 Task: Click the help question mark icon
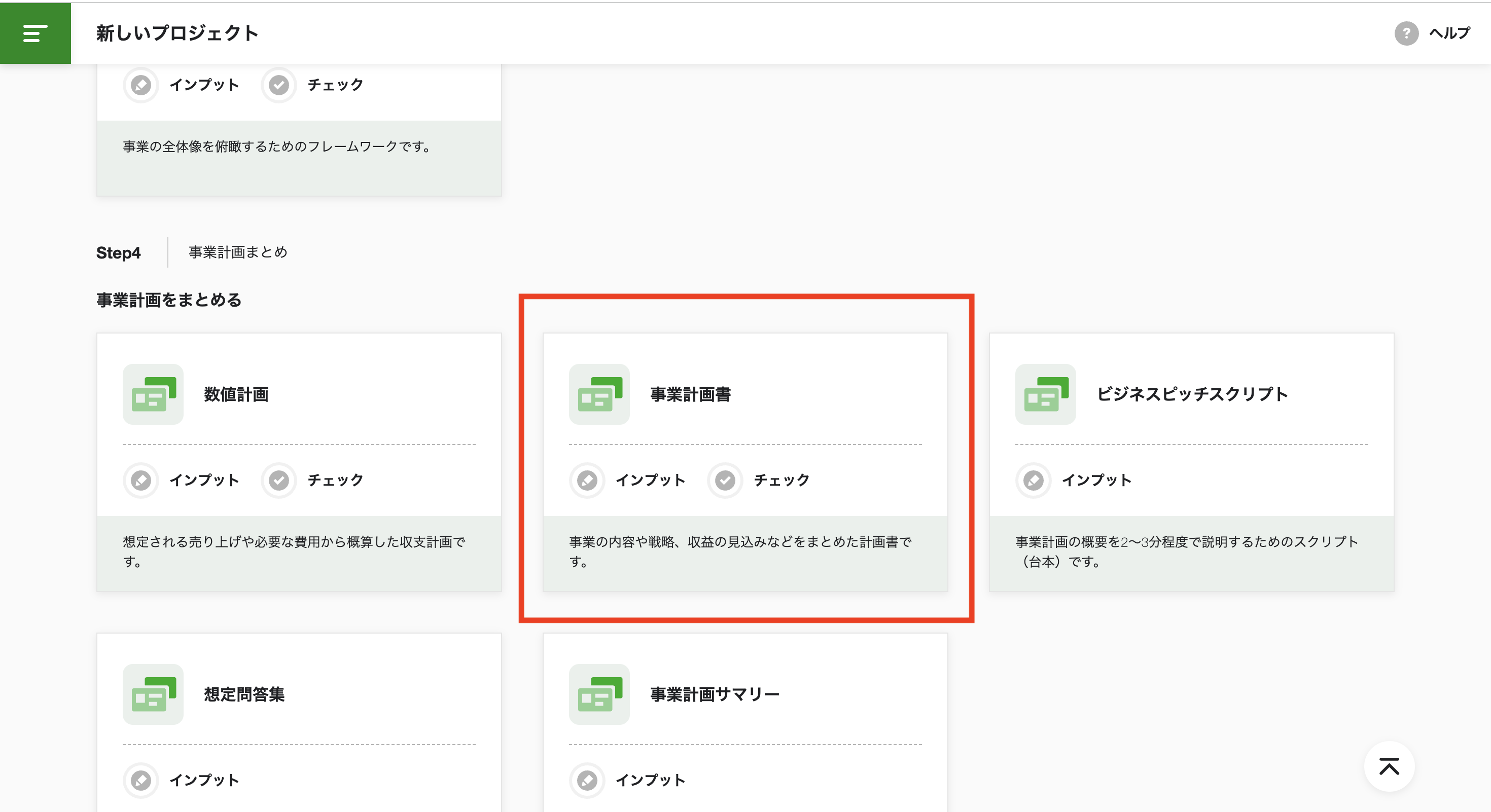(1406, 33)
